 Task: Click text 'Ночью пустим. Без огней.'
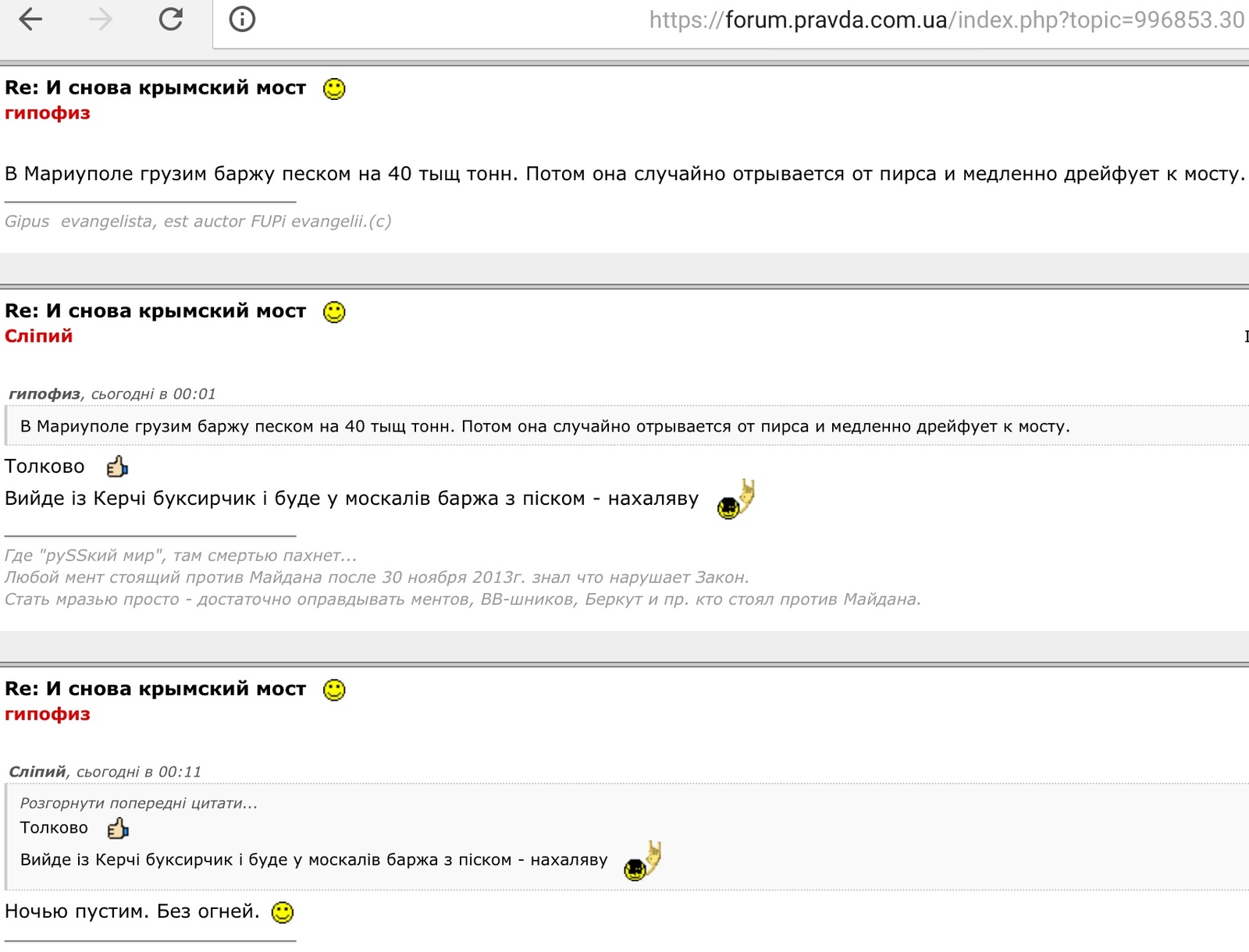coord(132,911)
